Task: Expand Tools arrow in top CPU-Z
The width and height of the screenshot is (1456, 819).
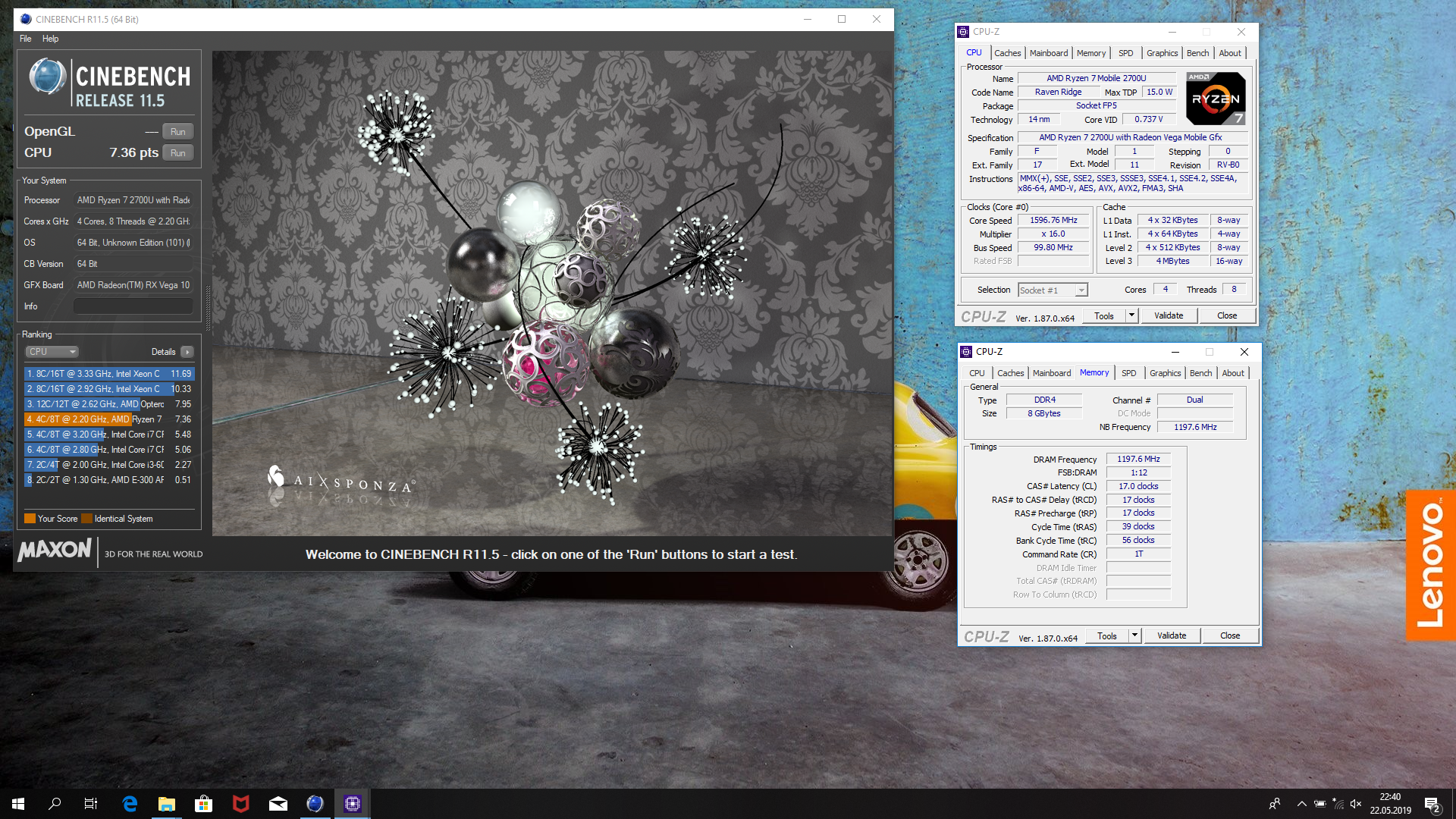Action: pos(1131,315)
